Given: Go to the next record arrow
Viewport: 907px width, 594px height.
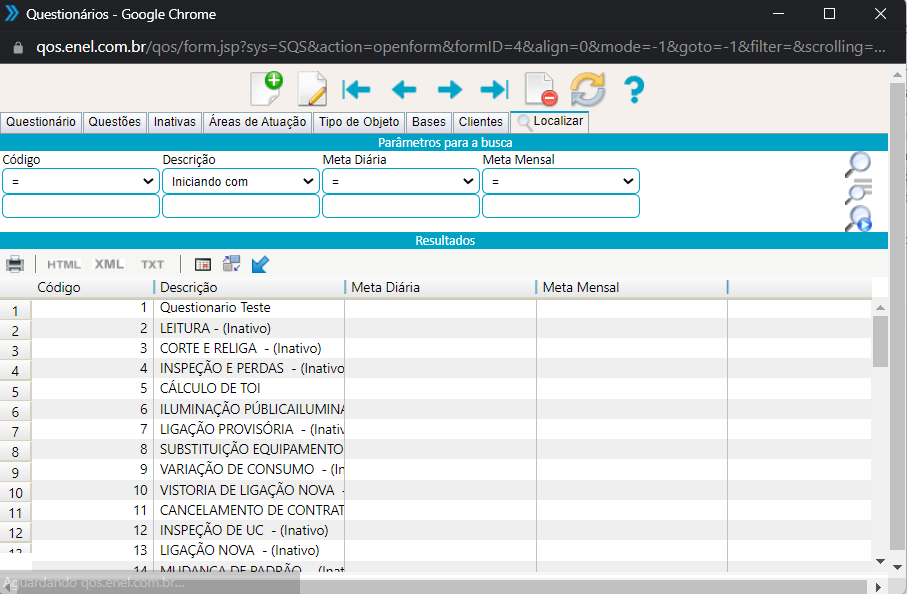Looking at the screenshot, I should [x=450, y=90].
